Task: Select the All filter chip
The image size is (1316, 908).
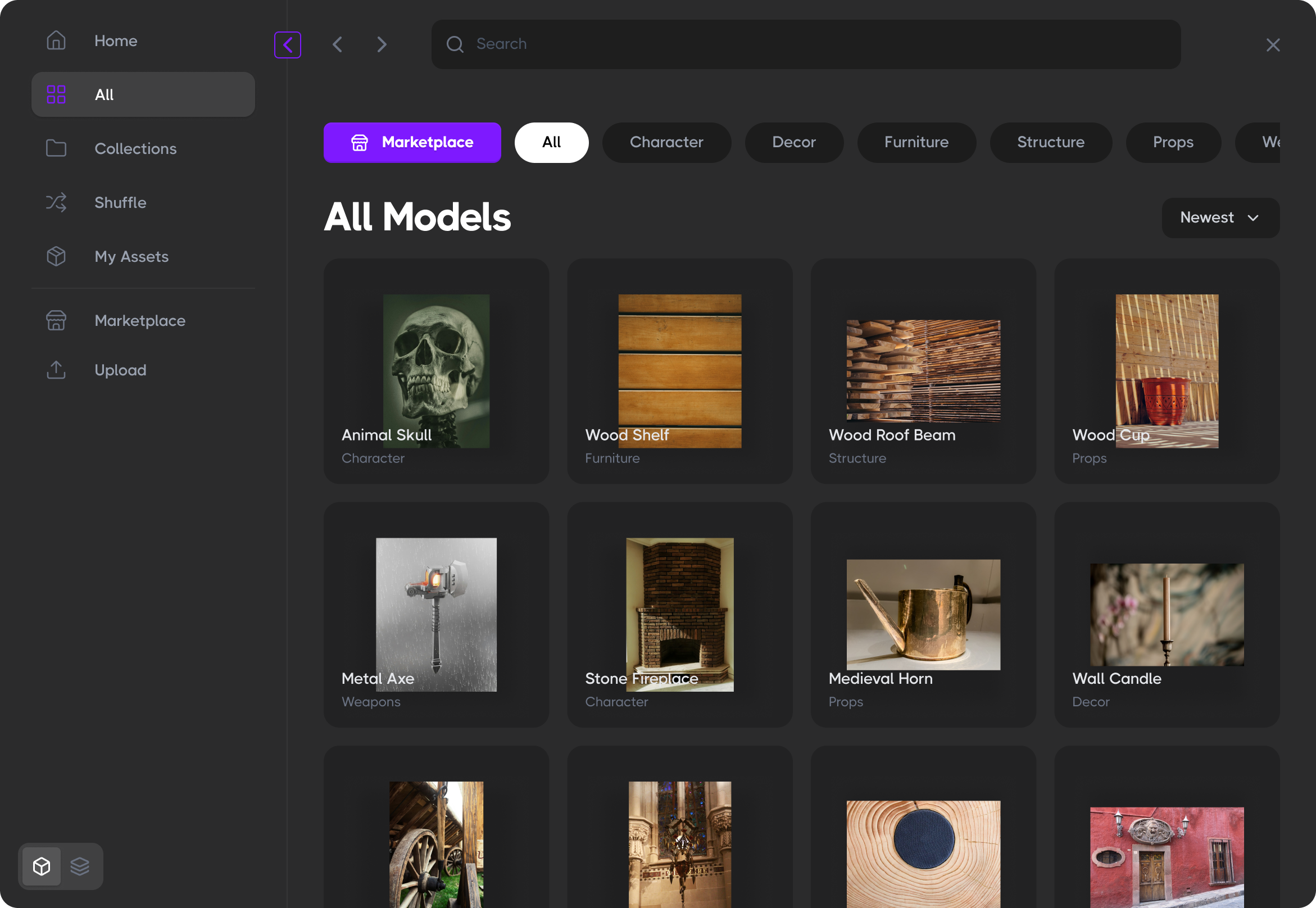Action: click(x=551, y=142)
